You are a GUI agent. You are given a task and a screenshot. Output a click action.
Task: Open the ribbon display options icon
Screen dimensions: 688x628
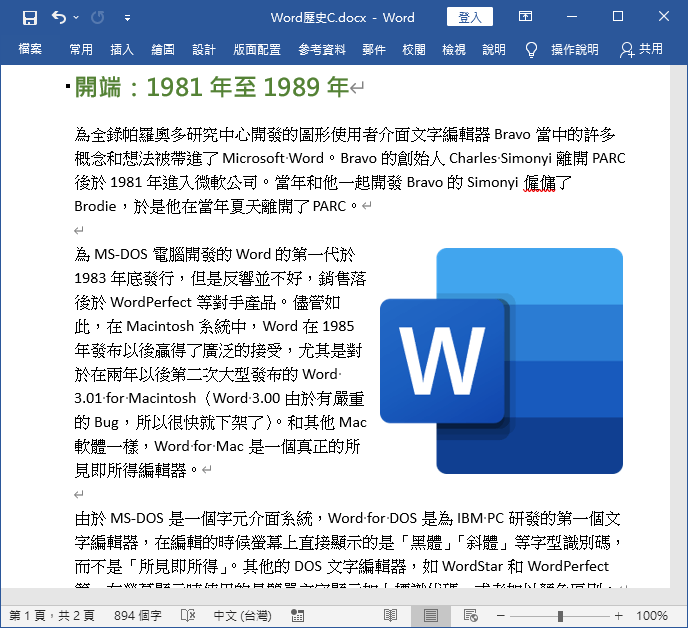point(525,17)
